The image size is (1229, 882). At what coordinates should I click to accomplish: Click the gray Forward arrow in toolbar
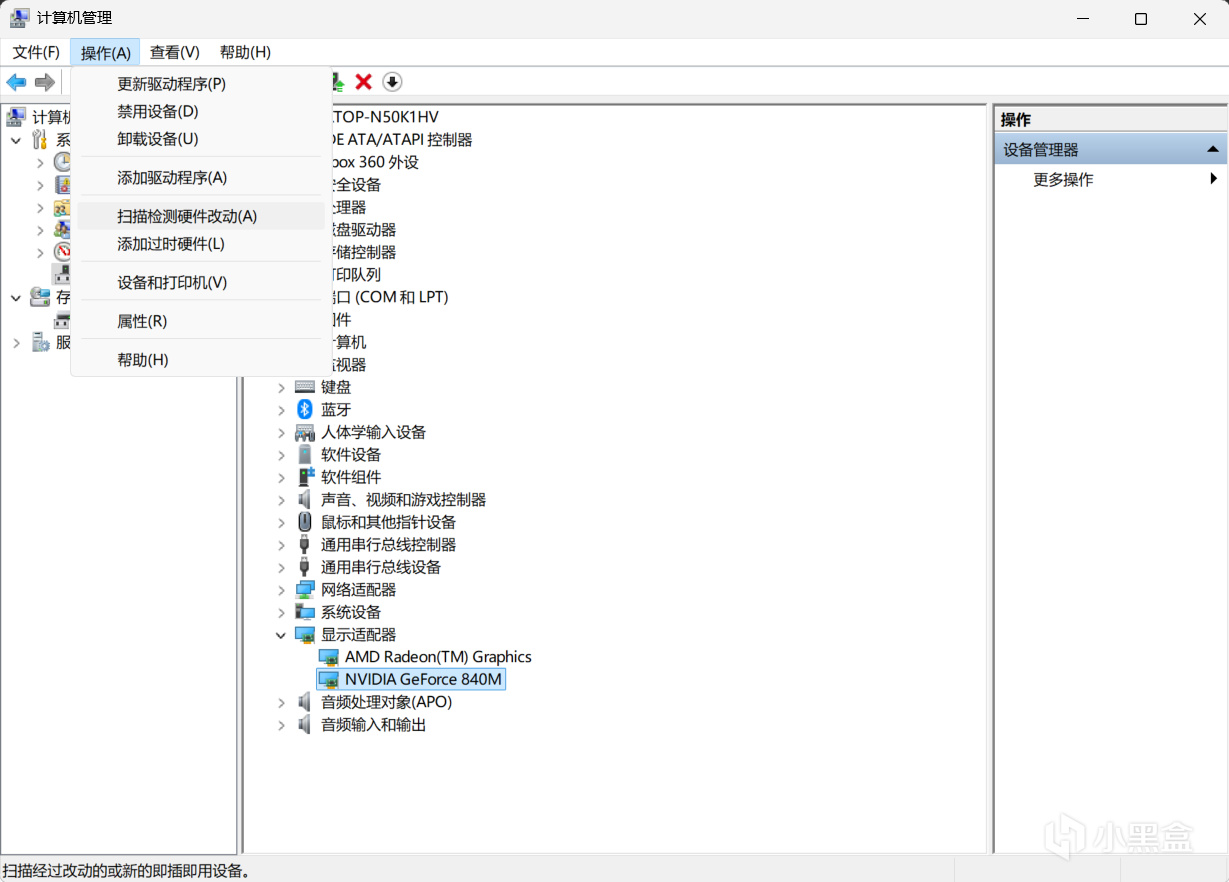tap(44, 82)
